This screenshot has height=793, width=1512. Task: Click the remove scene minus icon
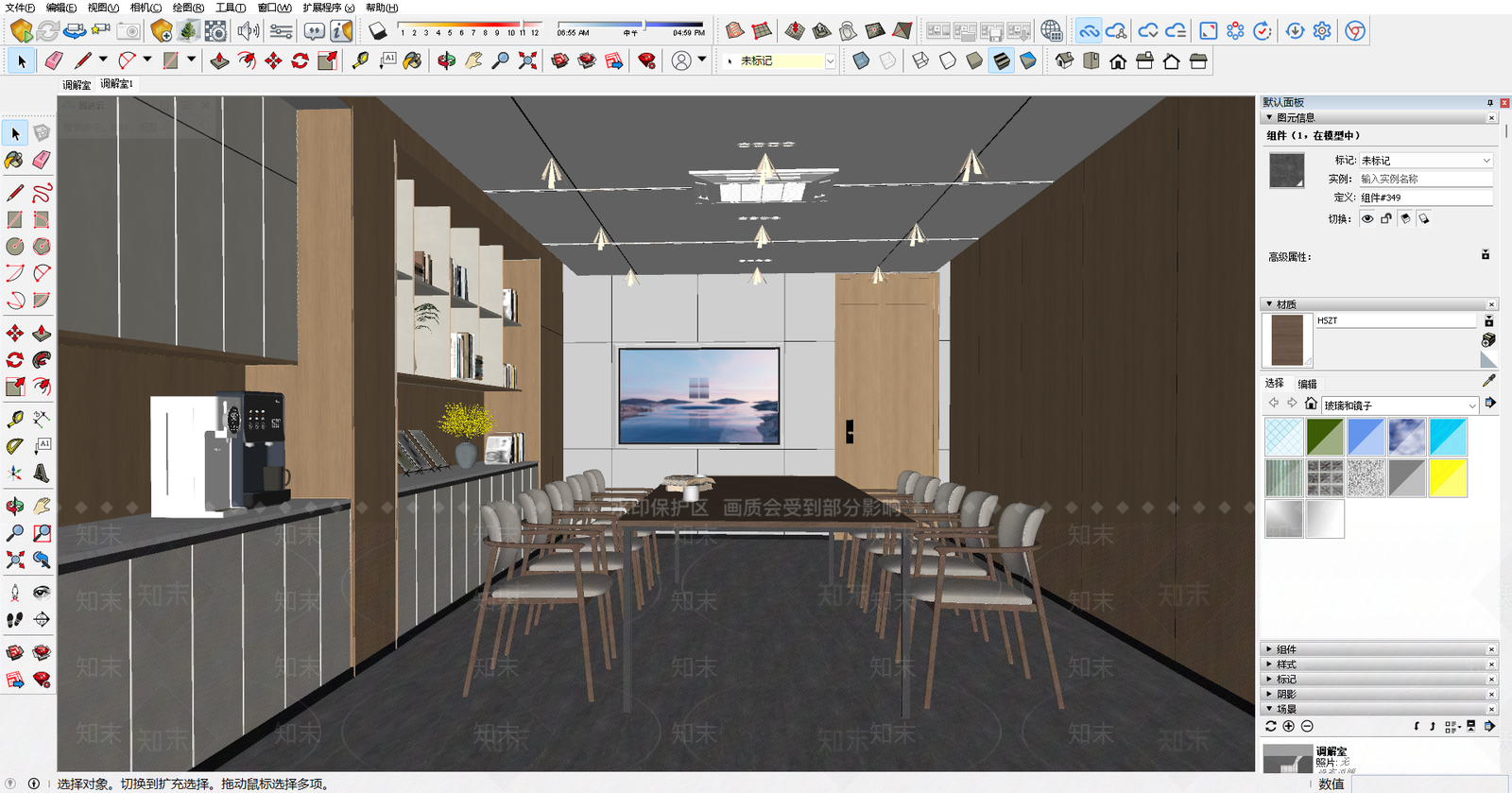pyautogui.click(x=1307, y=726)
